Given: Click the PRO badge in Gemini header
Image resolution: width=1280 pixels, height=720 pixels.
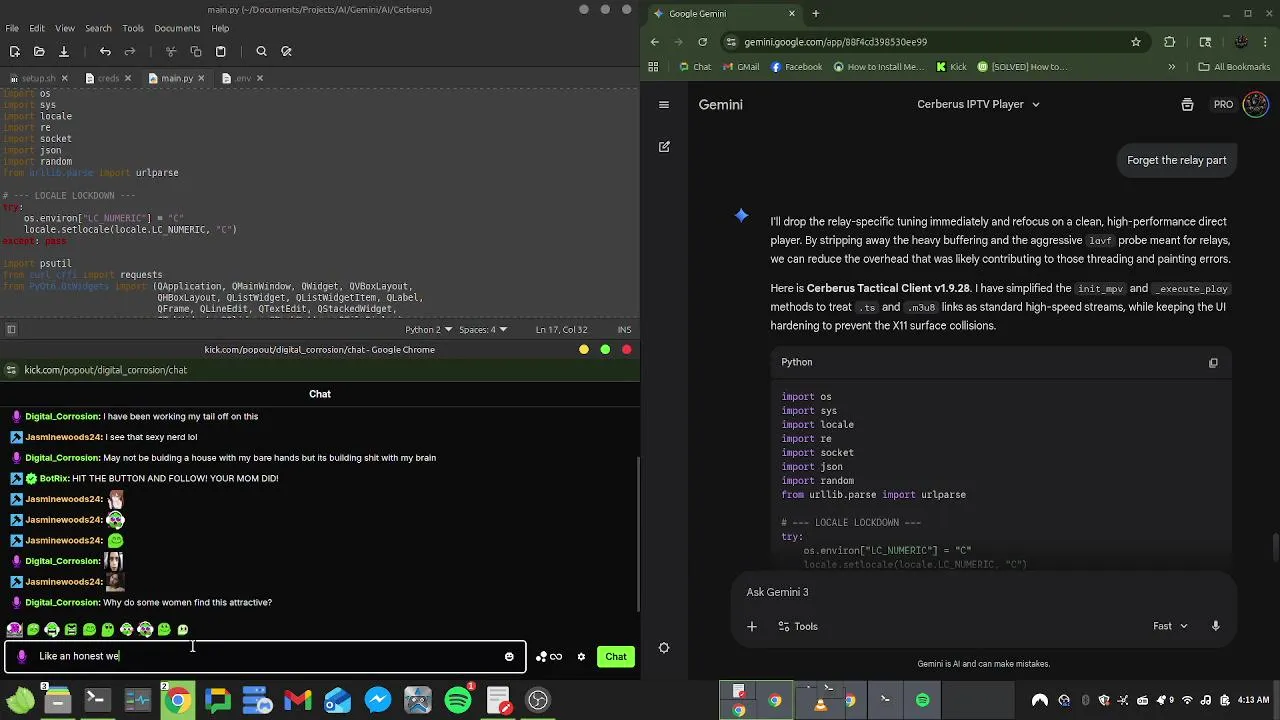Looking at the screenshot, I should [x=1223, y=104].
